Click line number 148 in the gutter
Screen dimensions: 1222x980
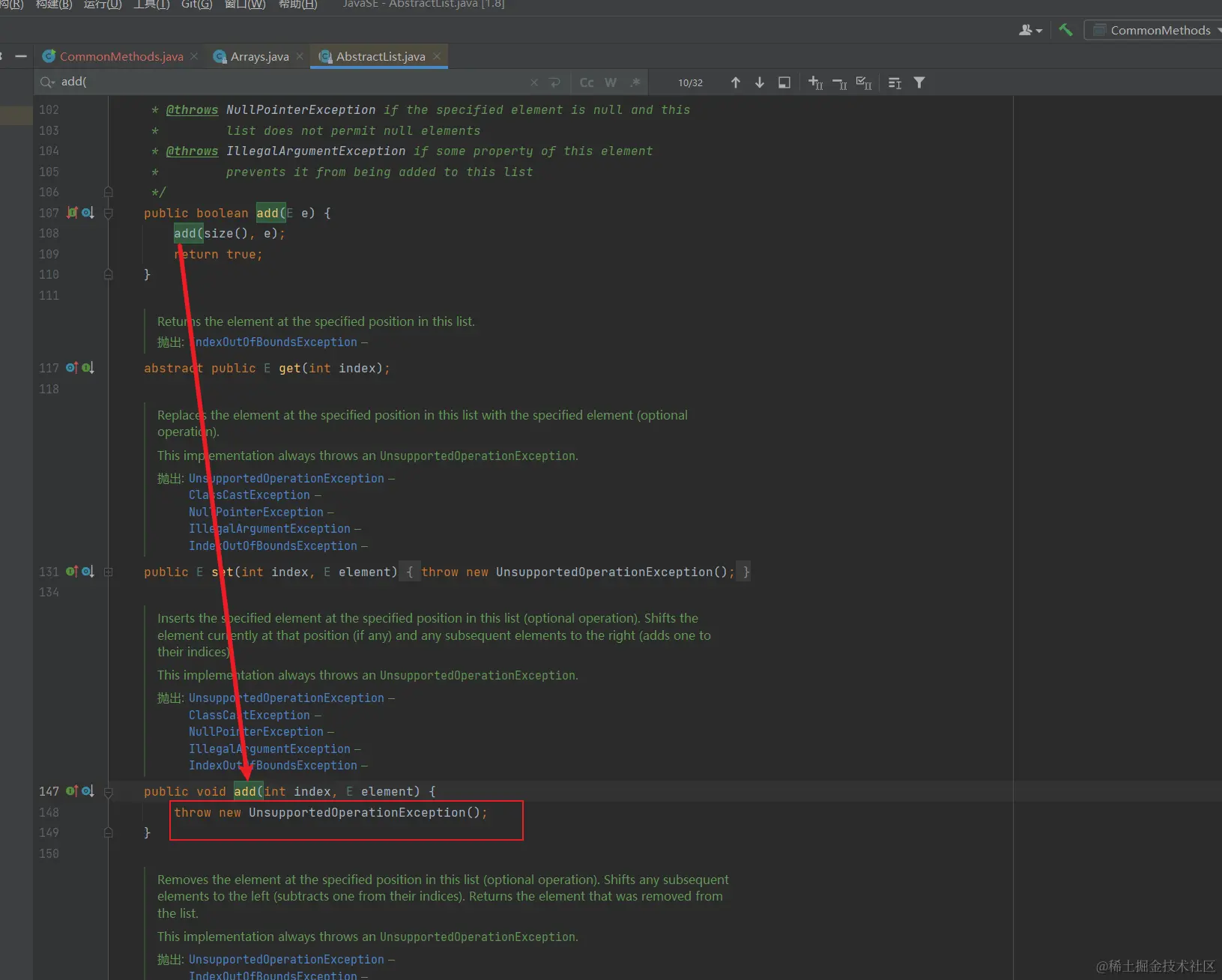pyautogui.click(x=49, y=812)
